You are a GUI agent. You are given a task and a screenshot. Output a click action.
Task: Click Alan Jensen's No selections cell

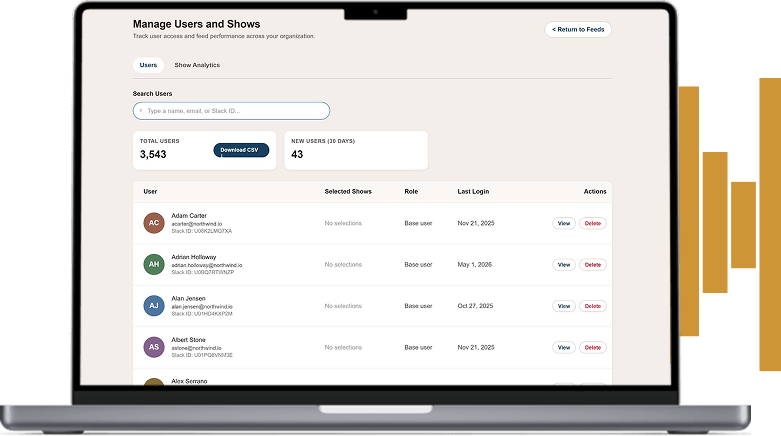pos(343,306)
